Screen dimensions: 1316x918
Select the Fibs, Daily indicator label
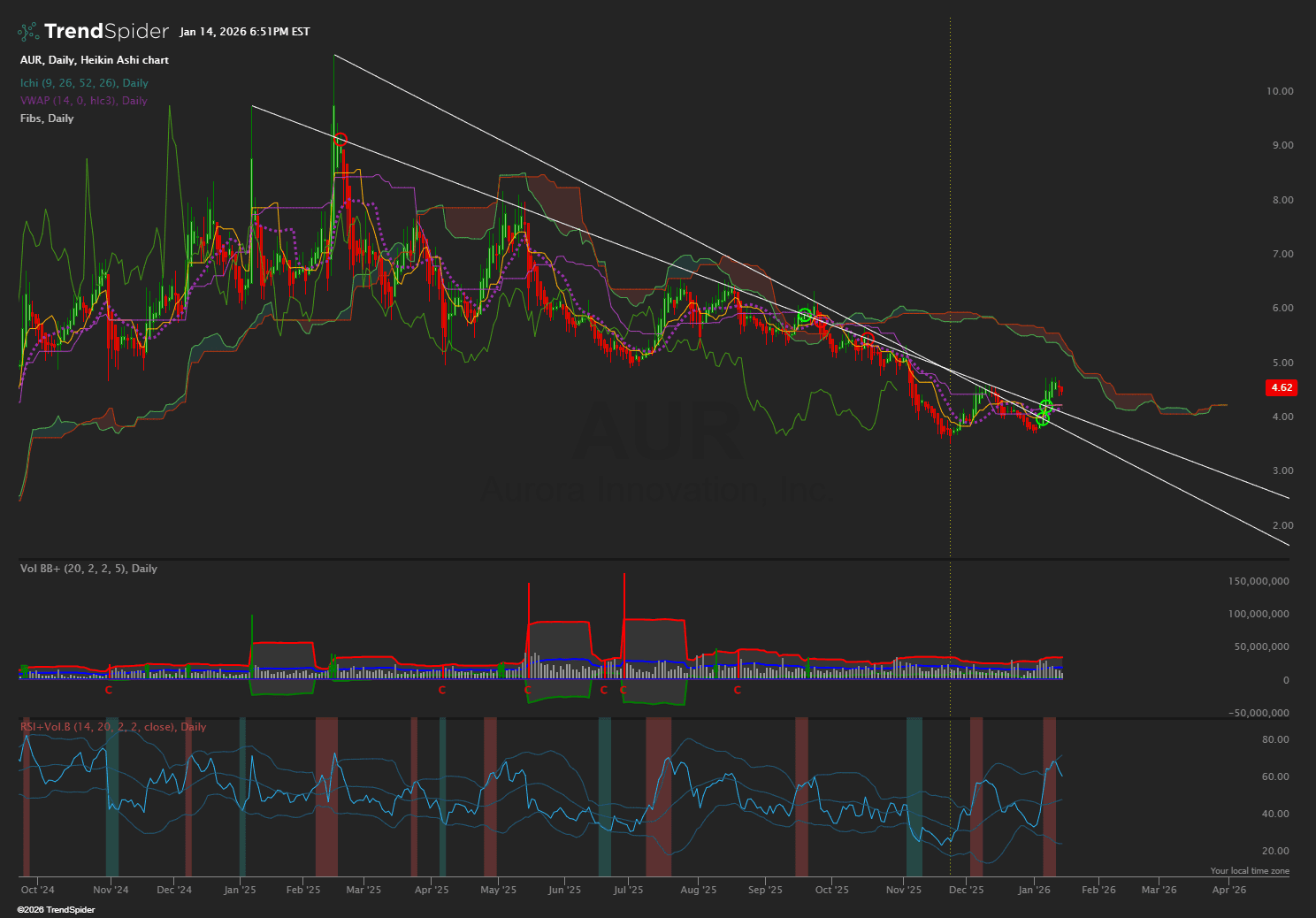[47, 119]
